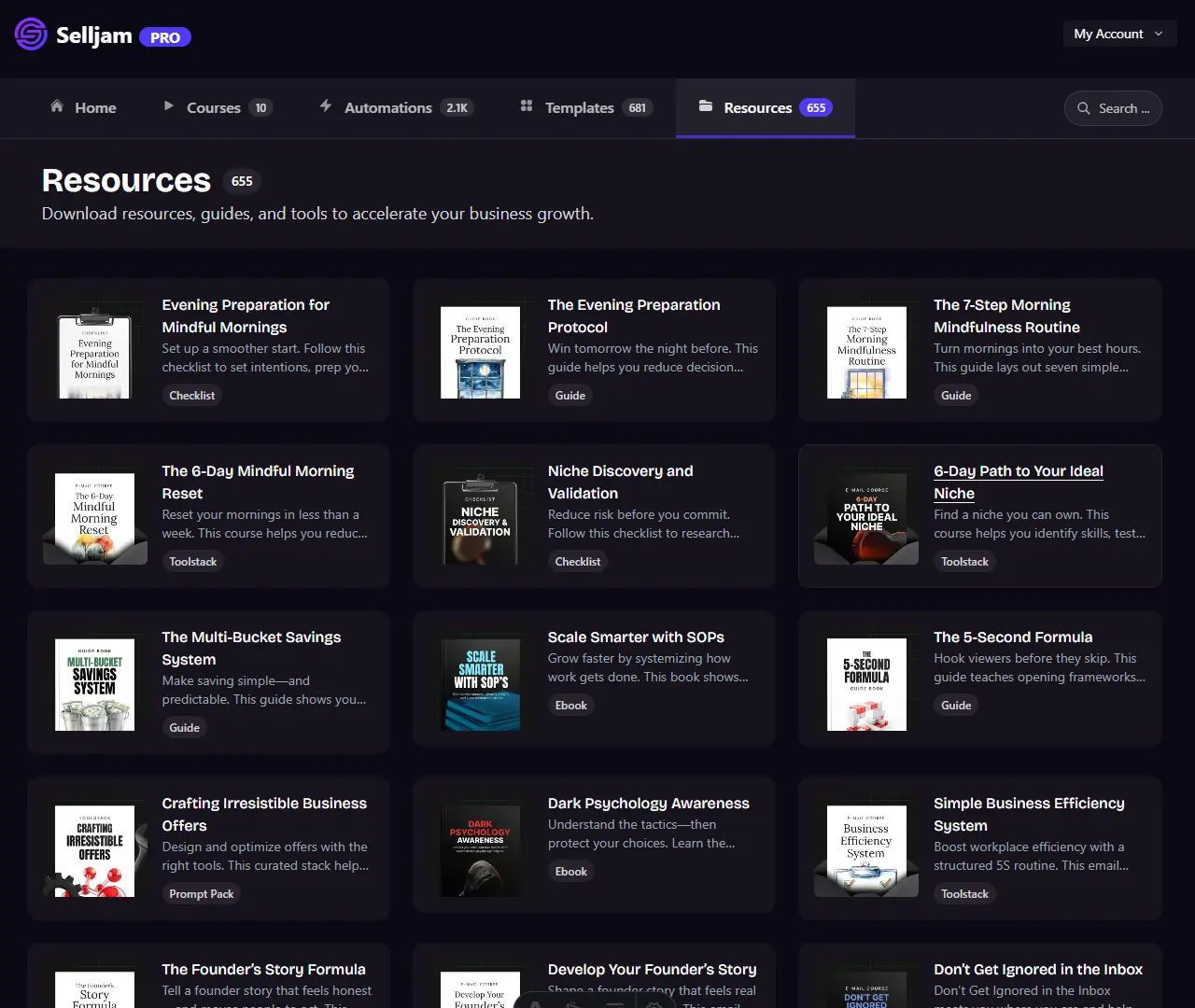Open Scale Smarter with SOPs resource
The height and width of the screenshot is (1008, 1195).
(636, 637)
